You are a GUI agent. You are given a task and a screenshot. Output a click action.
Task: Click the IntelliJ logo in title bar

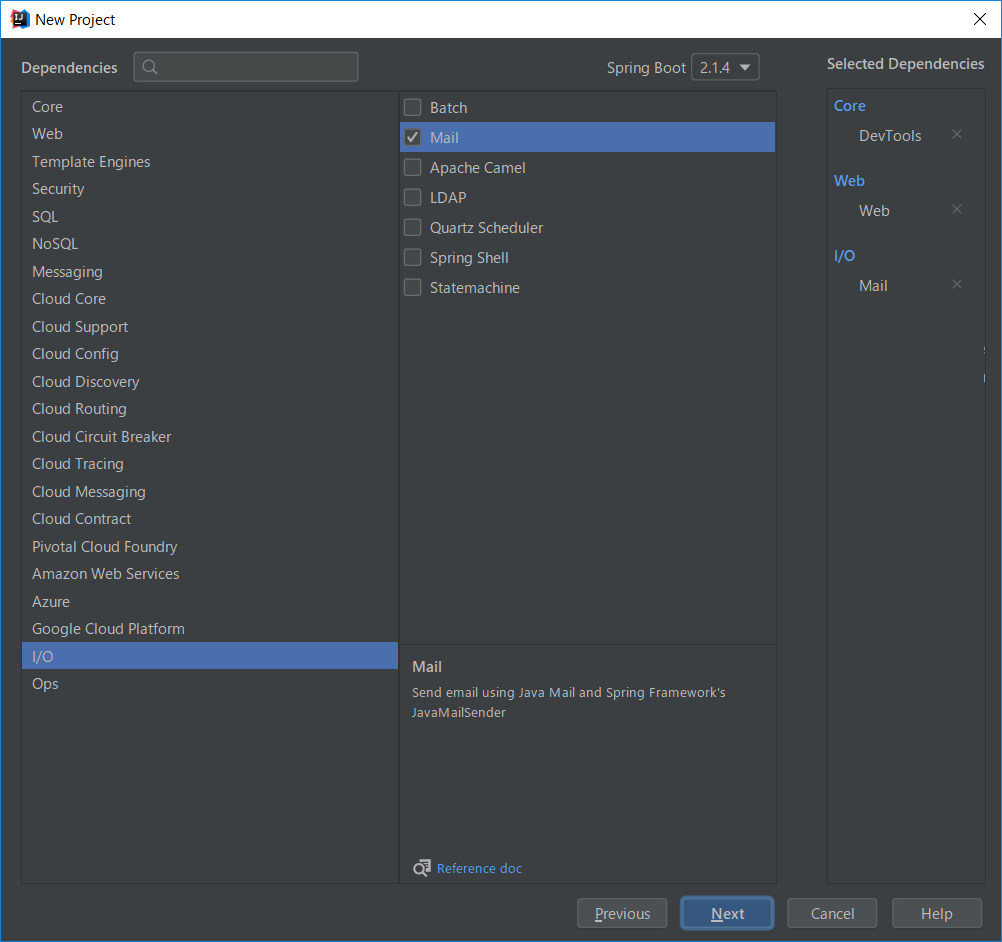(x=20, y=19)
